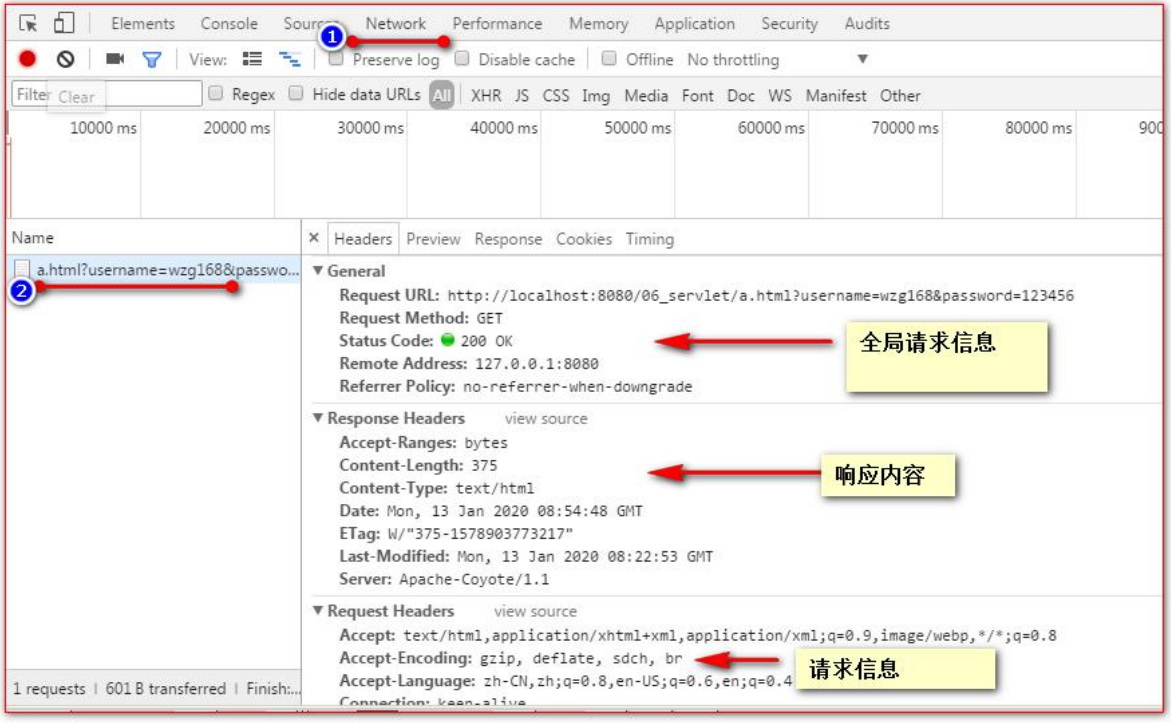1171x723 pixels.
Task: Click the 70000 ms timeline marker
Action: click(x=904, y=128)
